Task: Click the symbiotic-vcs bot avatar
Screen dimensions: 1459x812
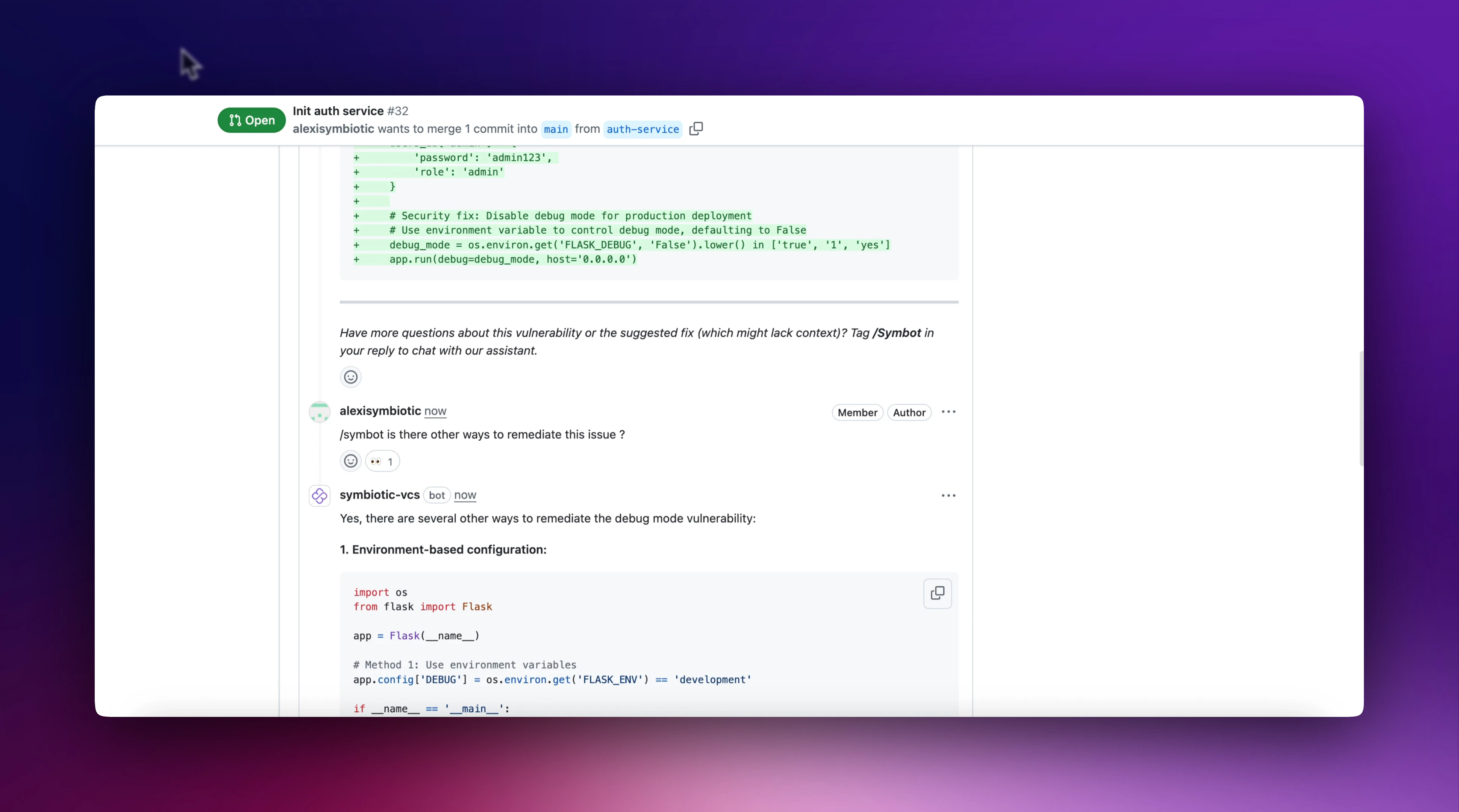Action: 320,495
